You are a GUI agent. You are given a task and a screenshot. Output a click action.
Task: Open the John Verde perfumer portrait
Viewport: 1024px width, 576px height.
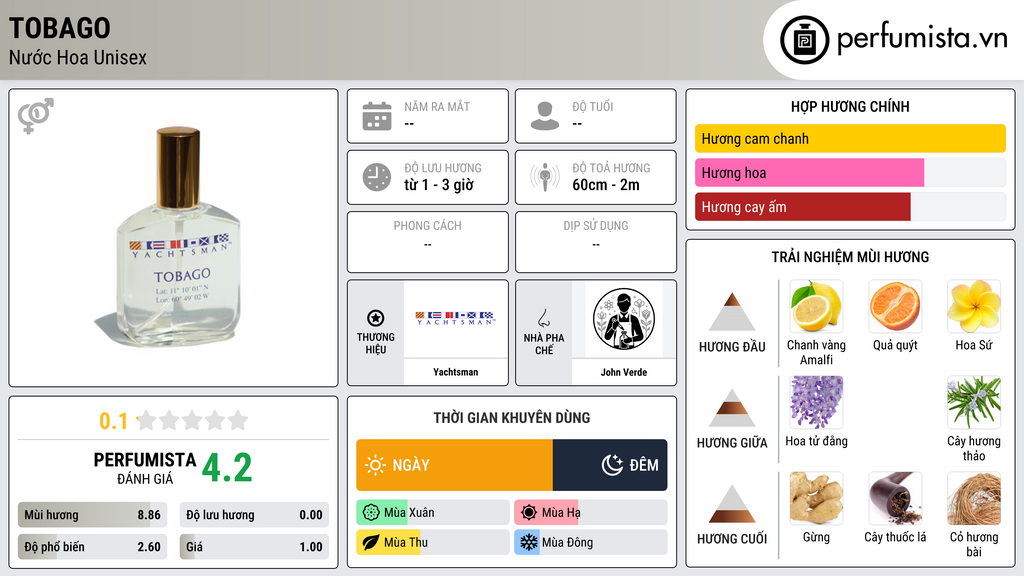[x=624, y=319]
